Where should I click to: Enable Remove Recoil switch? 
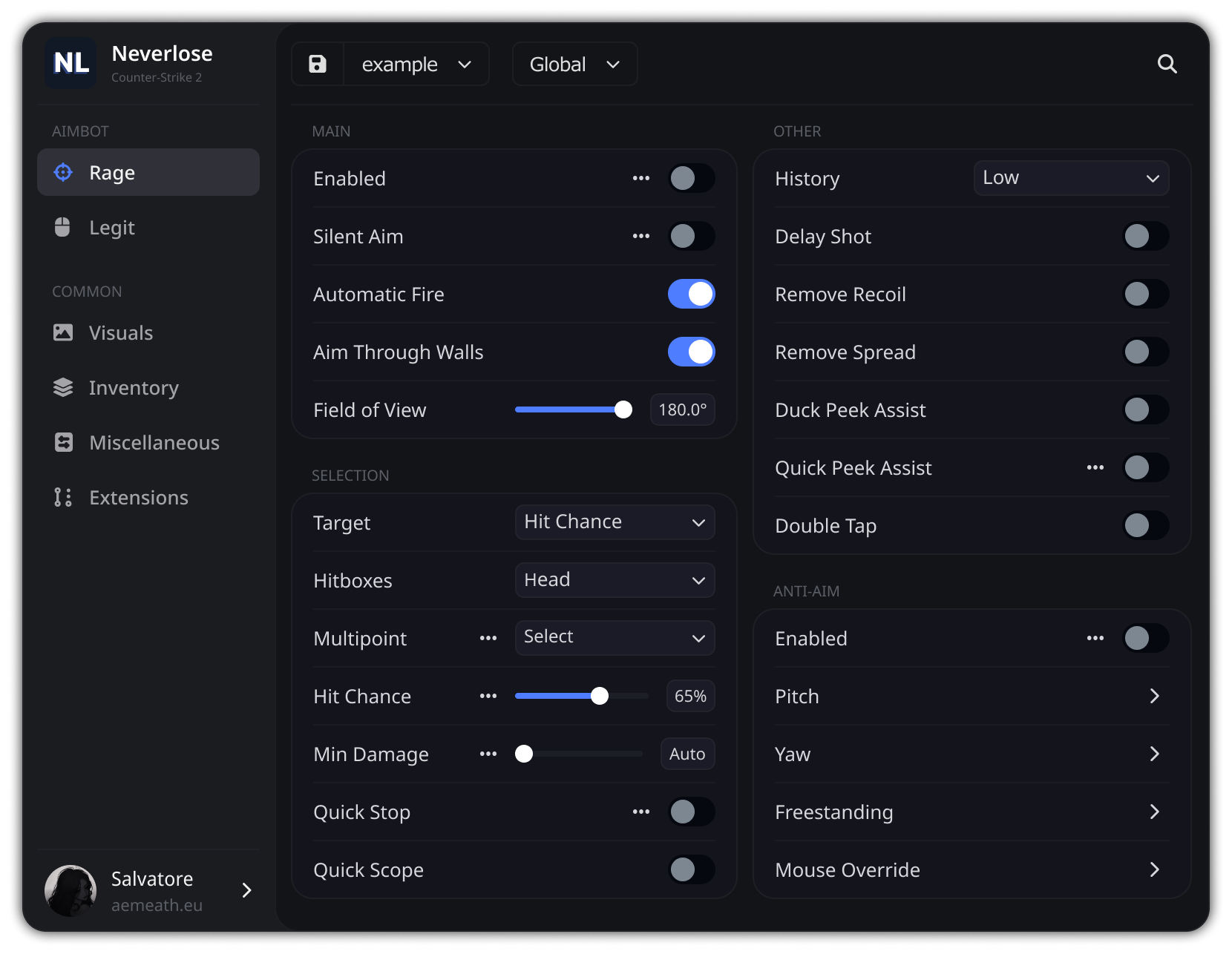pos(1146,294)
